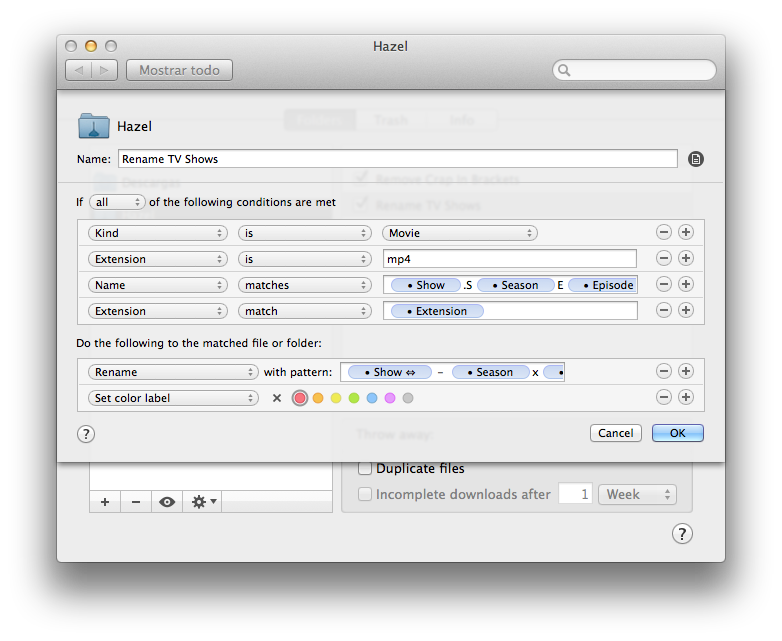Open the is operator dropdown beside Movie
The width and height of the screenshot is (782, 641).
[305, 233]
